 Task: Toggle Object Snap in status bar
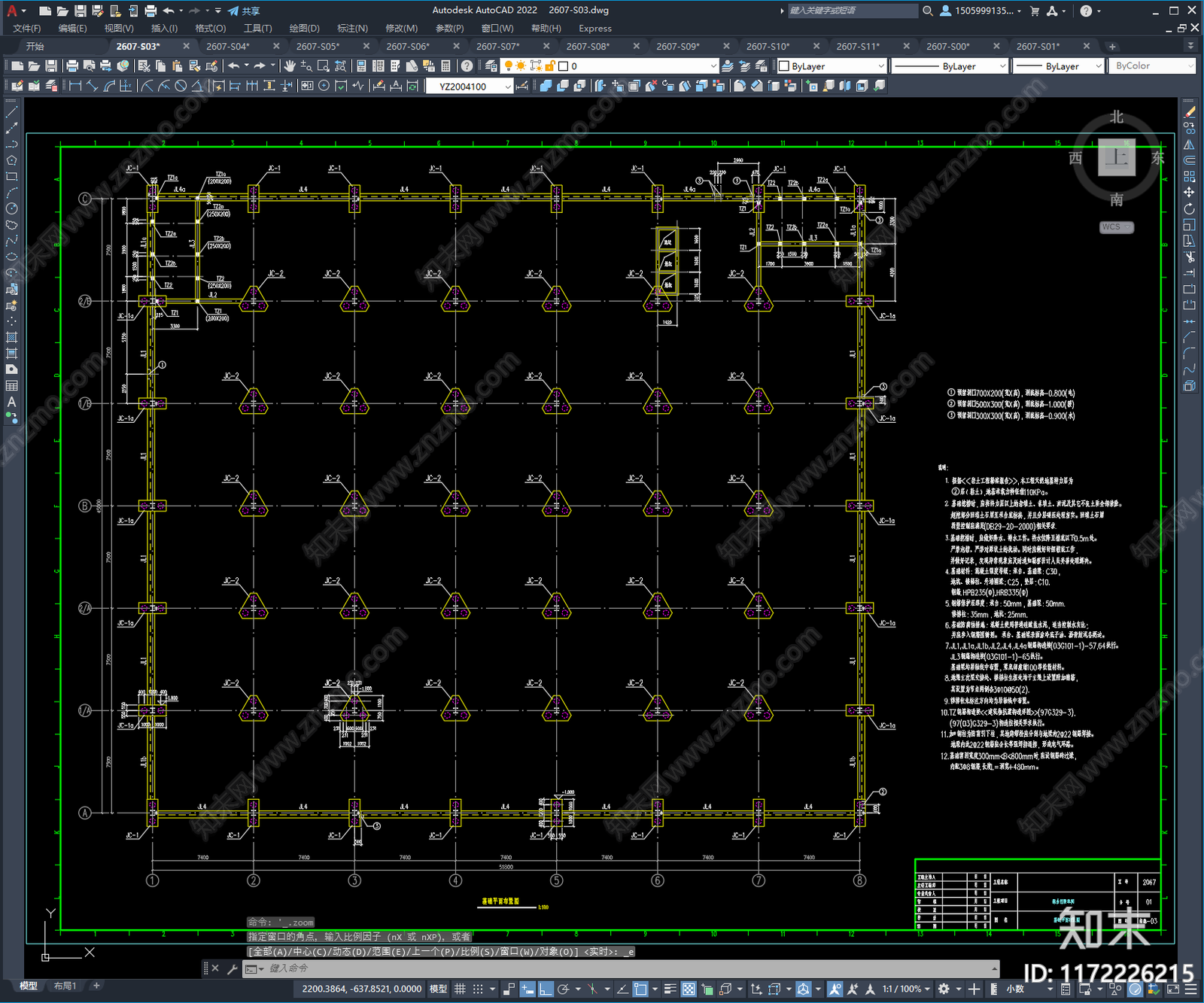[x=640, y=989]
